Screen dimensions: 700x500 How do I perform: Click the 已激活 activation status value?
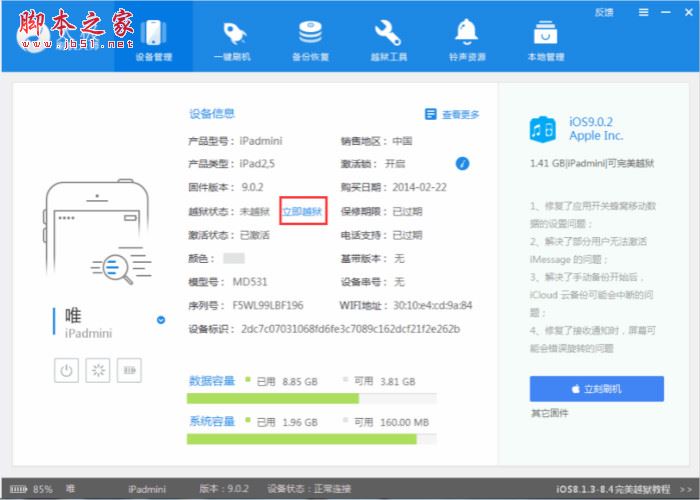click(255, 235)
